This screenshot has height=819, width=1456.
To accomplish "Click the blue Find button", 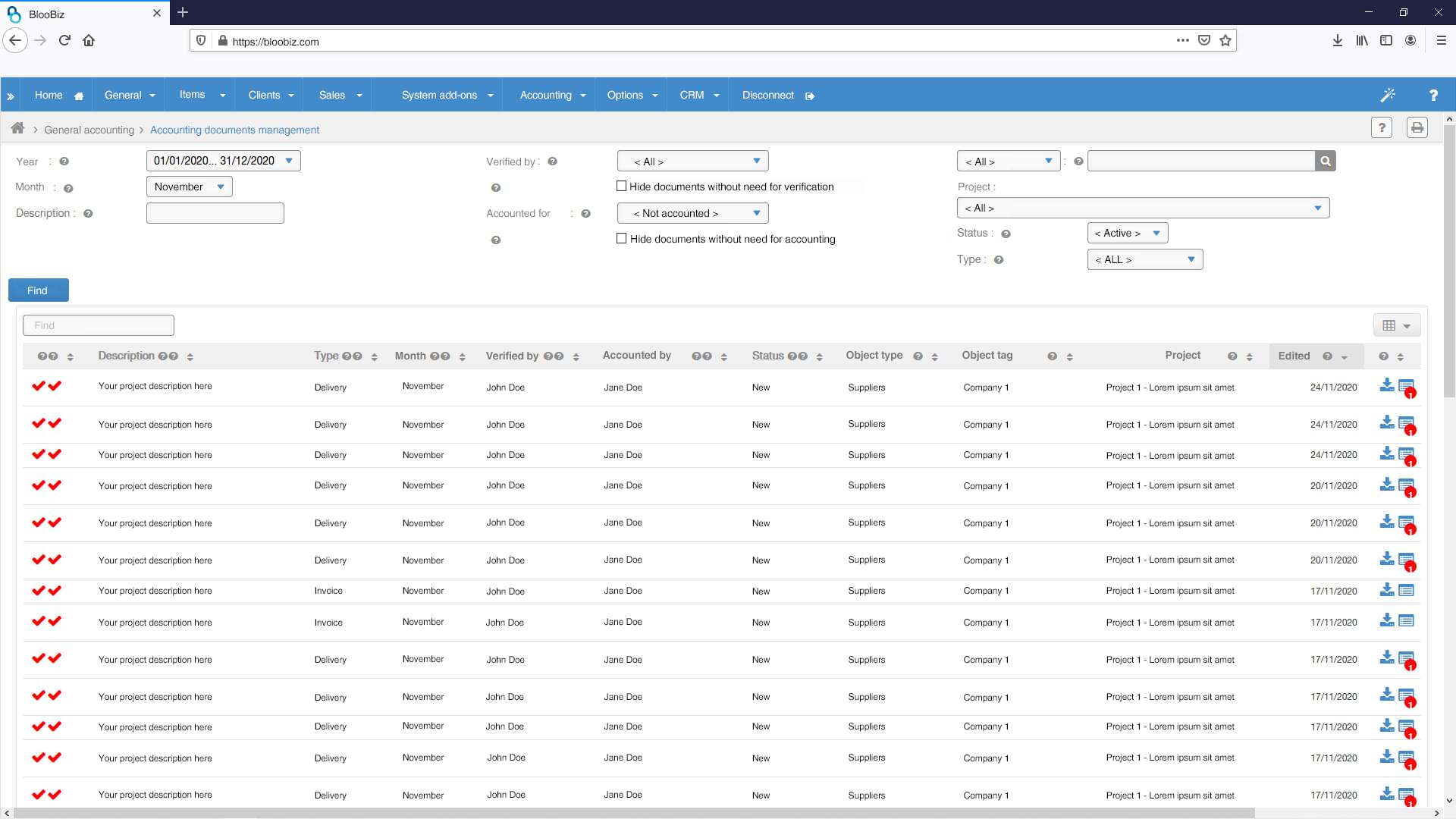I will click(x=38, y=290).
